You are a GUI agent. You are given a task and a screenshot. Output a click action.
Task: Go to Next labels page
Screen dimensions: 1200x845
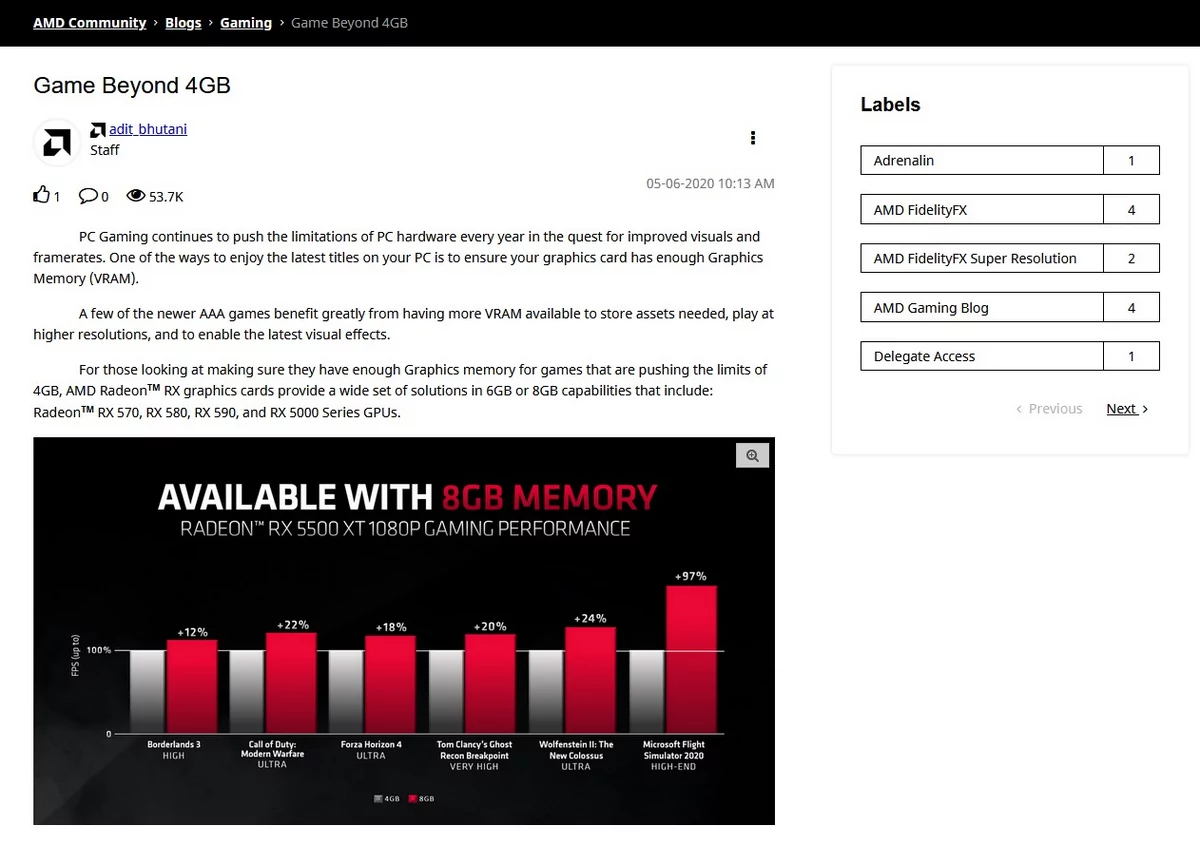[x=1127, y=408]
